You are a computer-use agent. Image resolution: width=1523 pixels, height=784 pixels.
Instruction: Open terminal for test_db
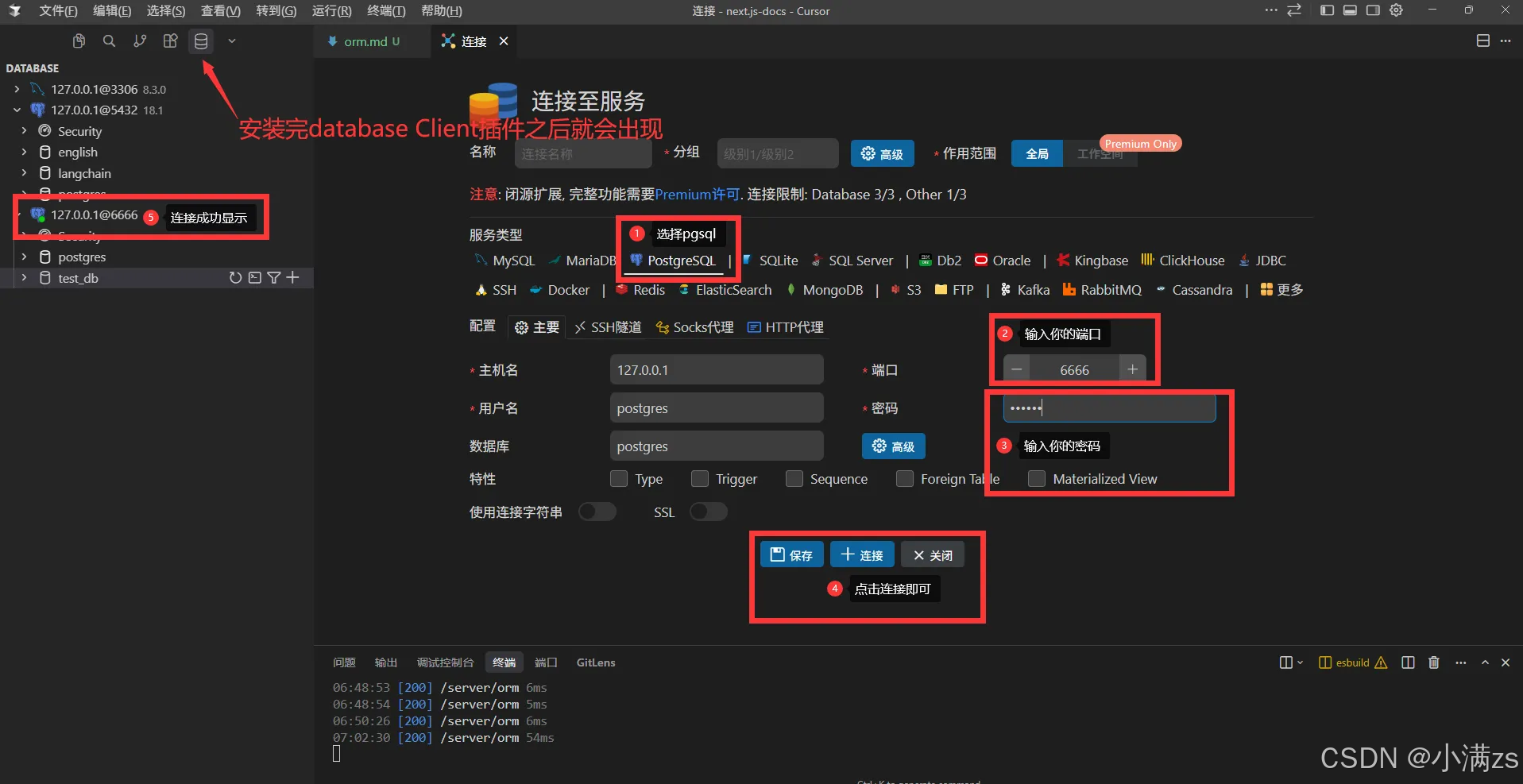(x=254, y=278)
